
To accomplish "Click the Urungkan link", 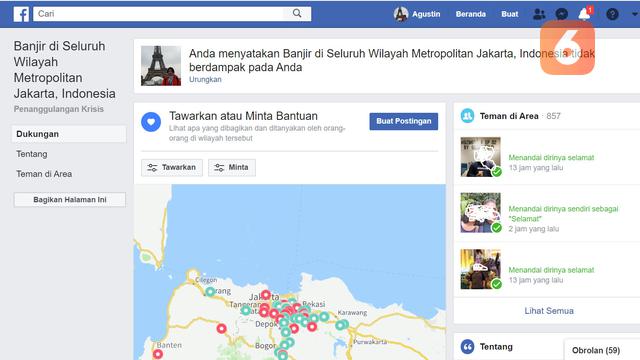I will [x=205, y=80].
